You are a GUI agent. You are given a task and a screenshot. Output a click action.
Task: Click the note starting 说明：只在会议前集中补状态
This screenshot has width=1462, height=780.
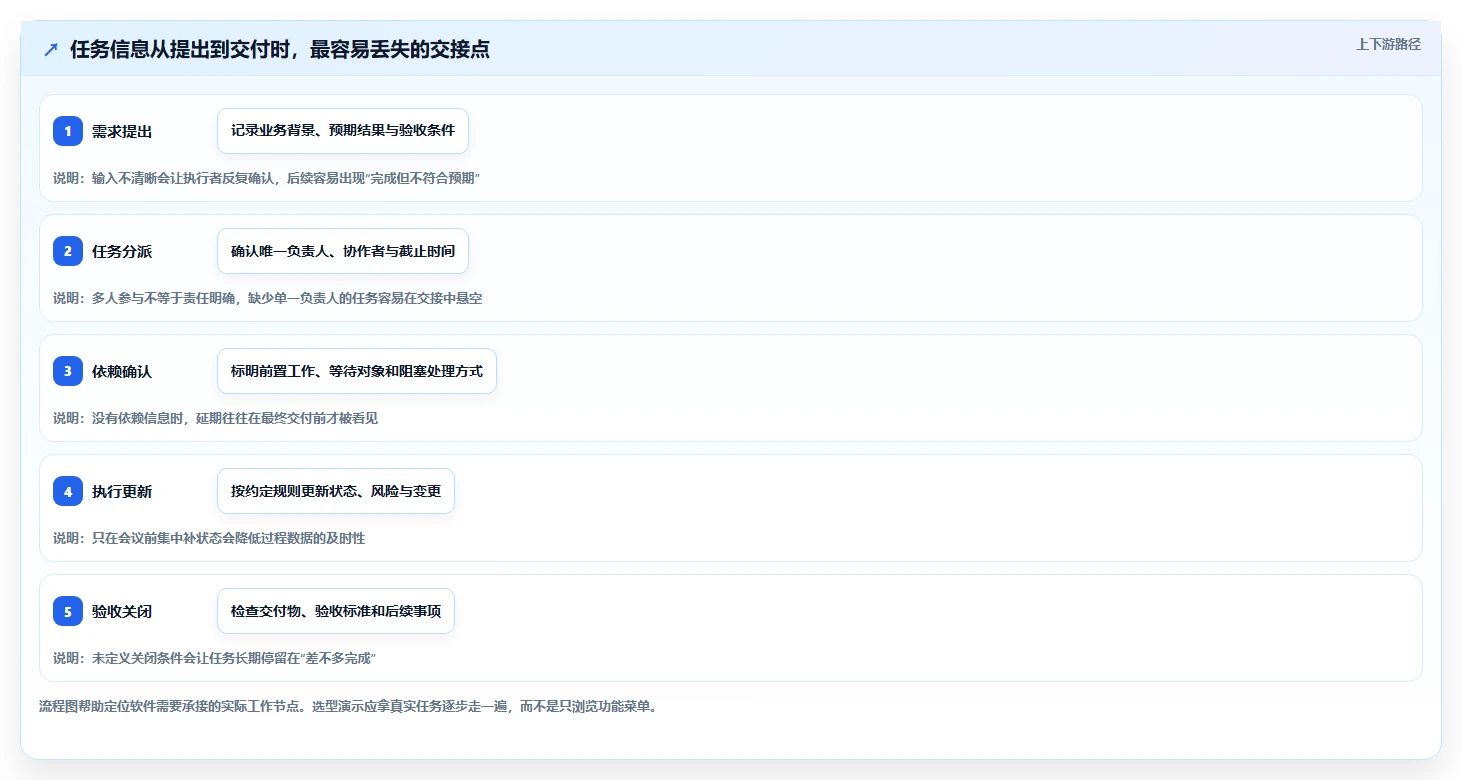(209, 538)
